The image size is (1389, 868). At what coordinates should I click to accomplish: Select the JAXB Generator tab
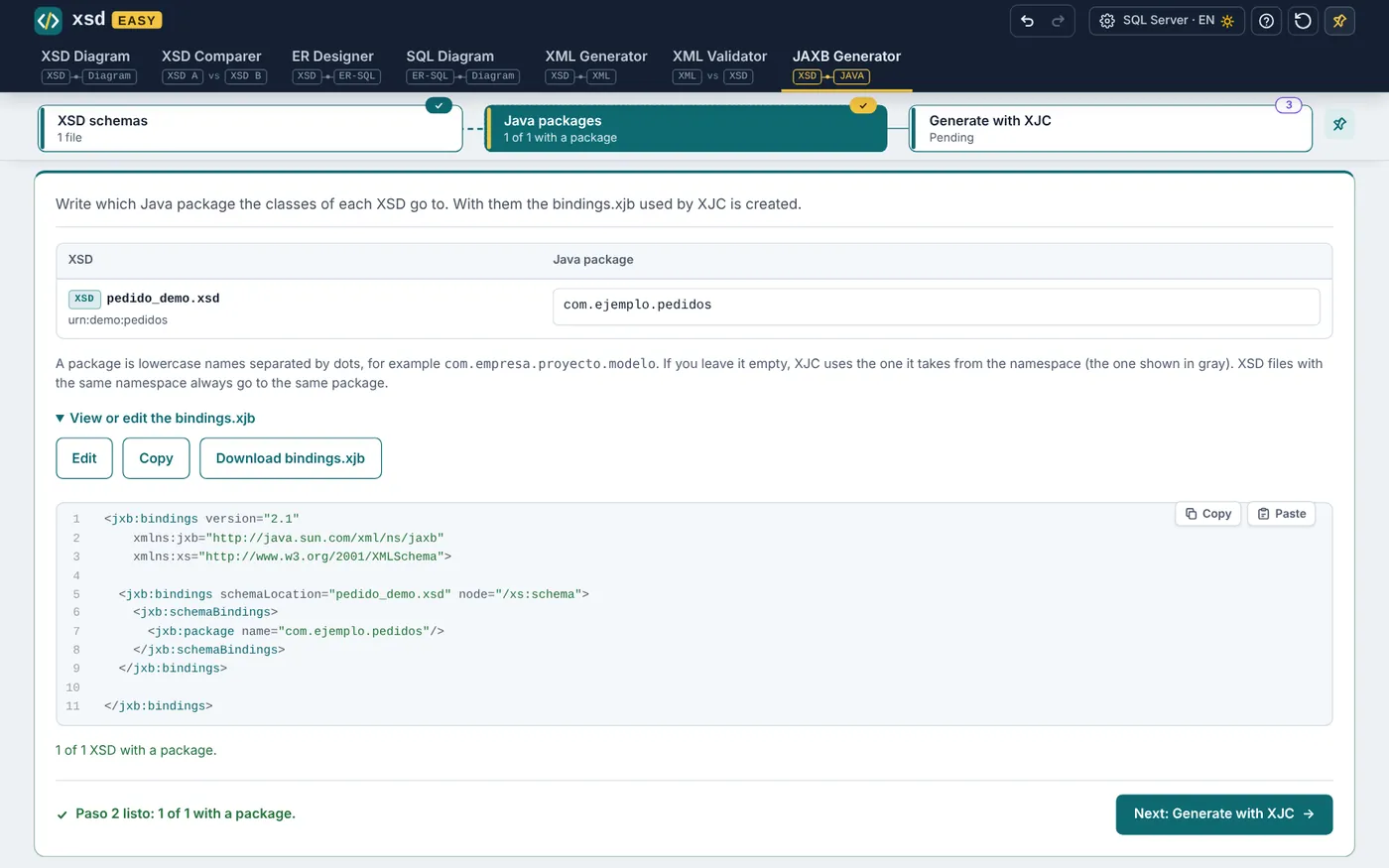point(846,65)
